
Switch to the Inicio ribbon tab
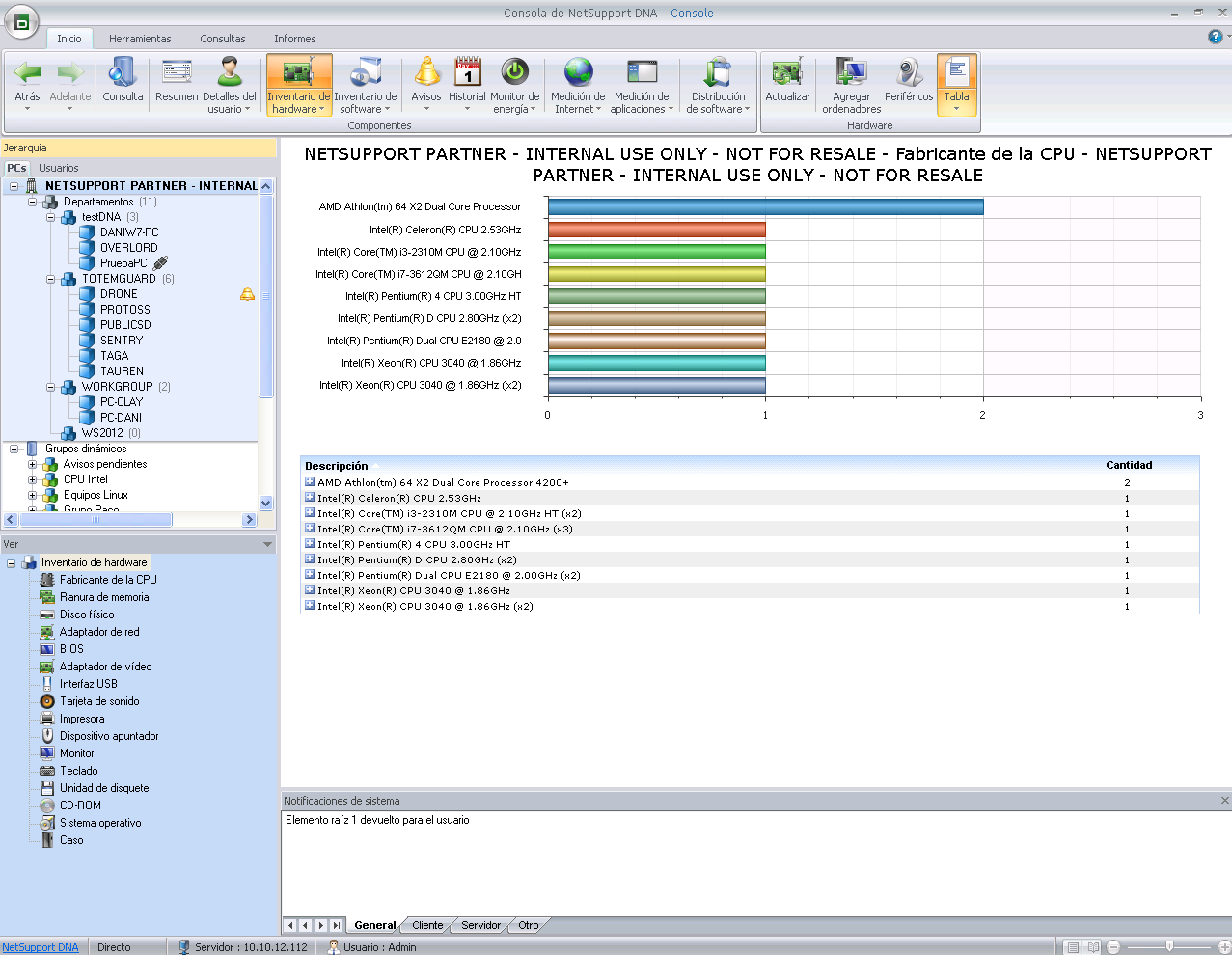[x=69, y=39]
